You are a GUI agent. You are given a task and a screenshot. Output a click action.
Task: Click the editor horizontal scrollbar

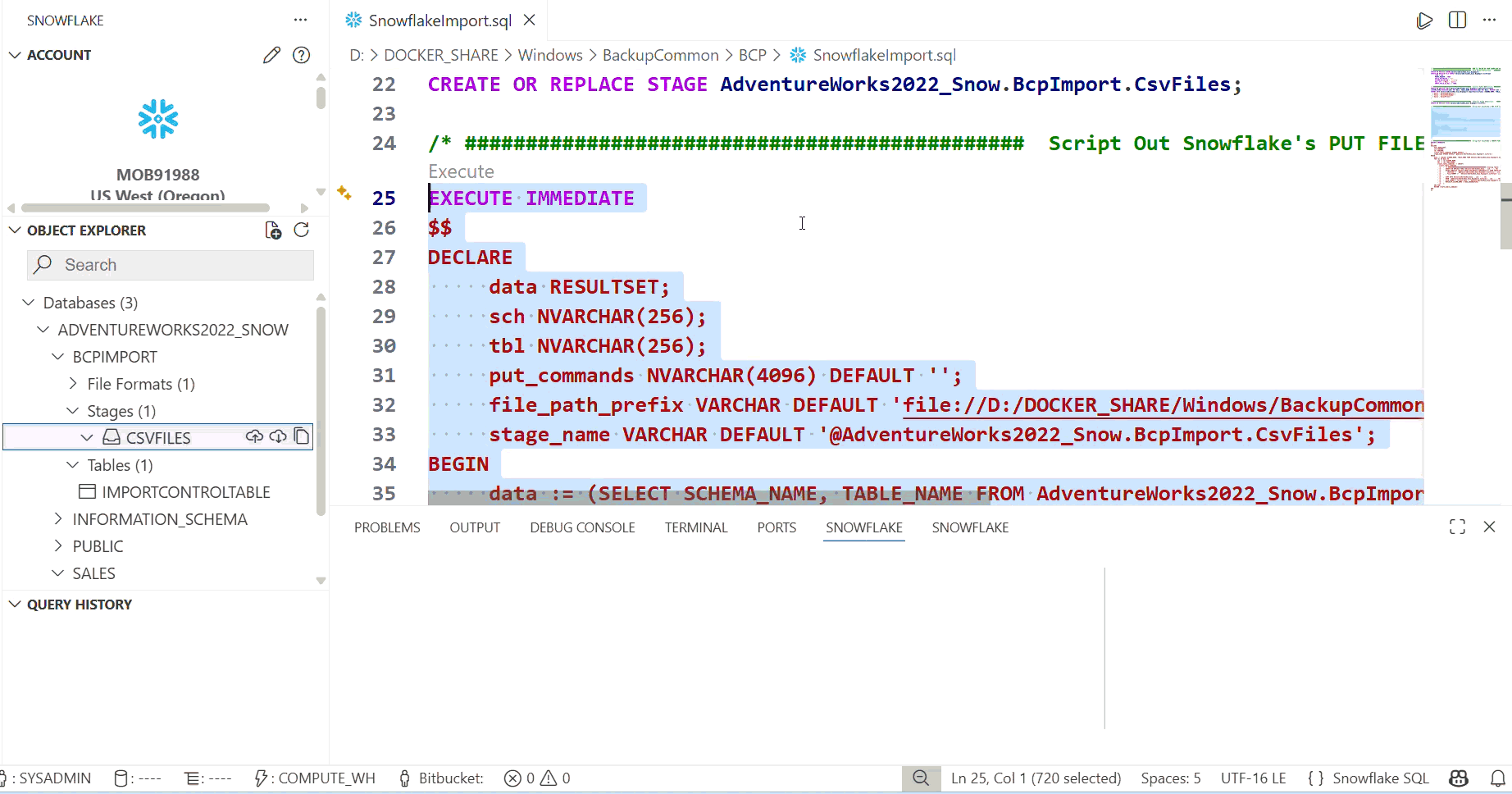(711, 498)
